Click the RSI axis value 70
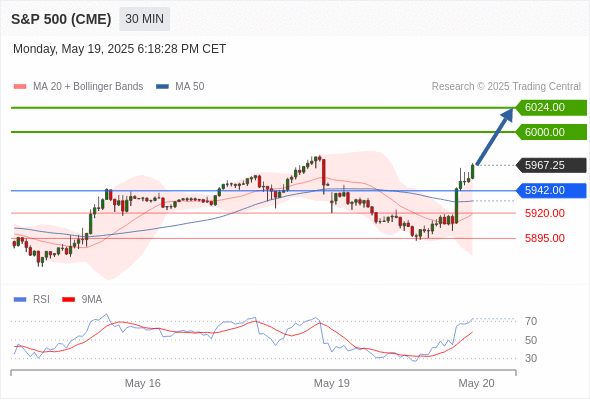The height and width of the screenshot is (400, 590). pos(531,321)
